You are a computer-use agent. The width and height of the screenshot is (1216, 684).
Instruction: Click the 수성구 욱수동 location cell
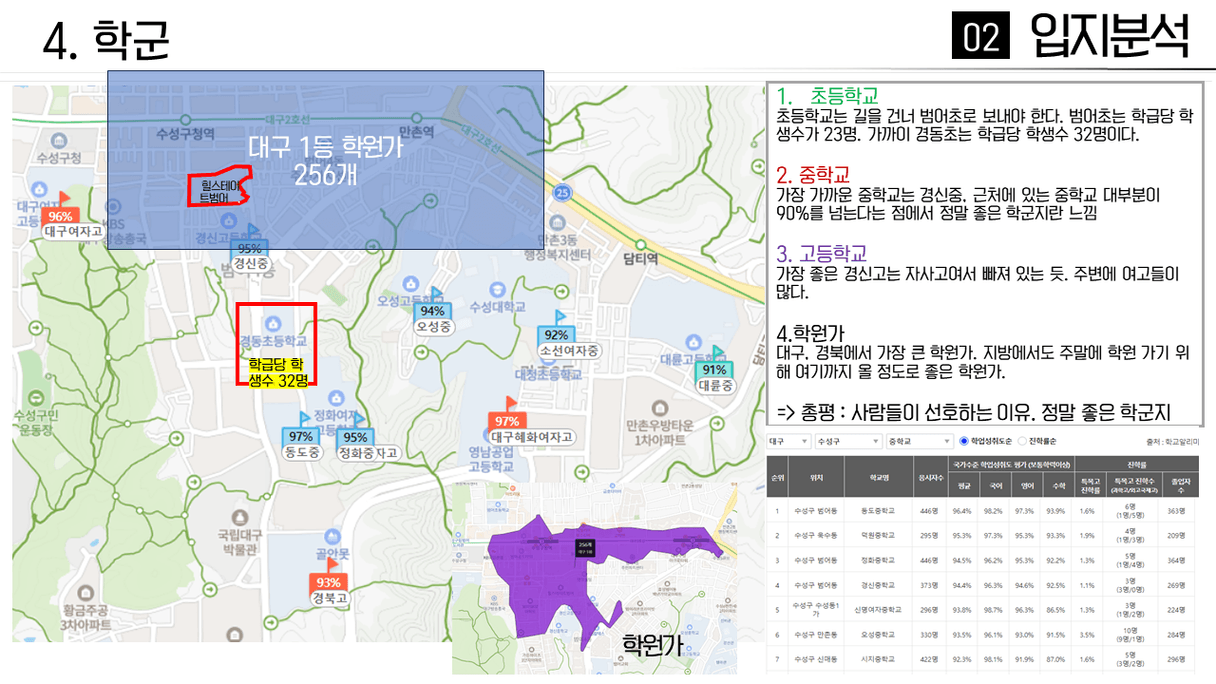(817, 535)
